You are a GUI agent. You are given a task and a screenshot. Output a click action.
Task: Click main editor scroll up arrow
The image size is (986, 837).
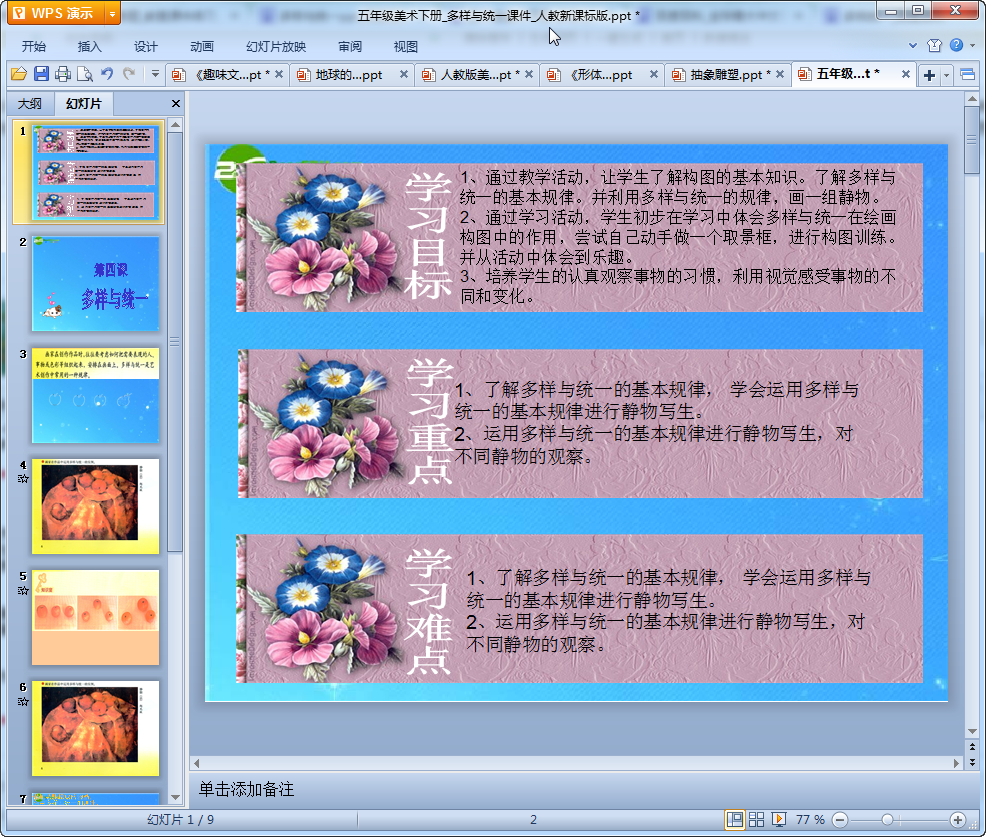tap(972, 99)
